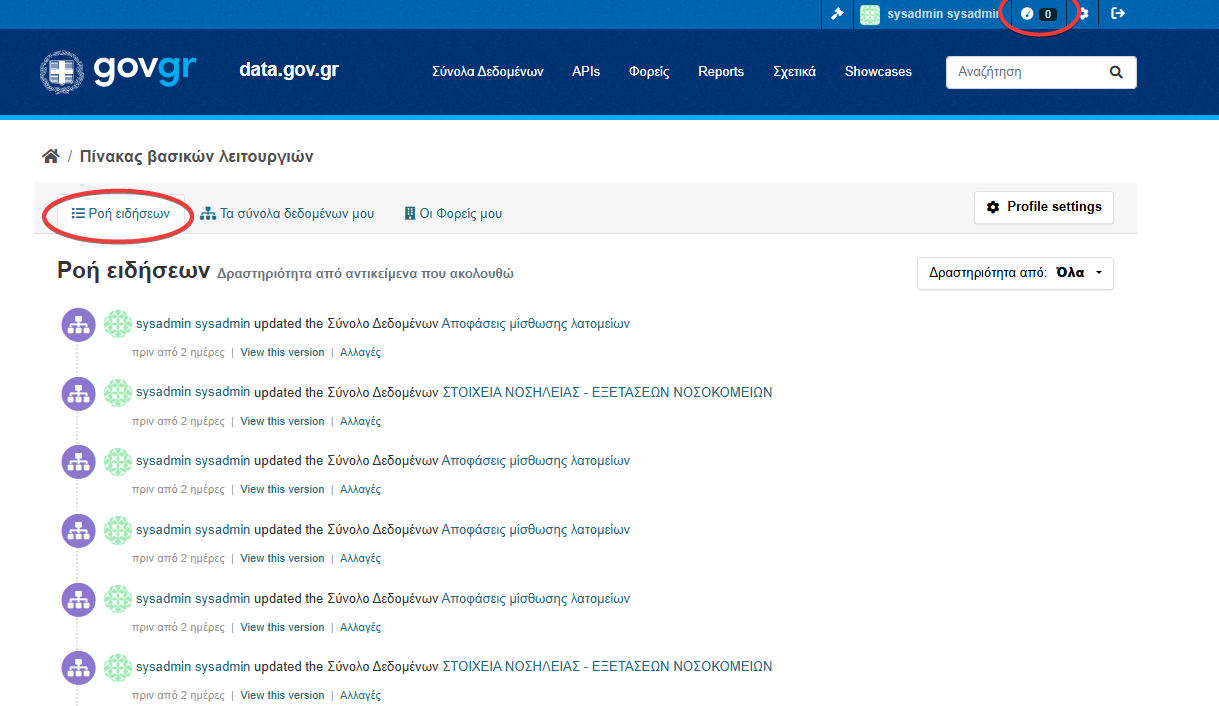Click the search magnifier icon

(1116, 72)
